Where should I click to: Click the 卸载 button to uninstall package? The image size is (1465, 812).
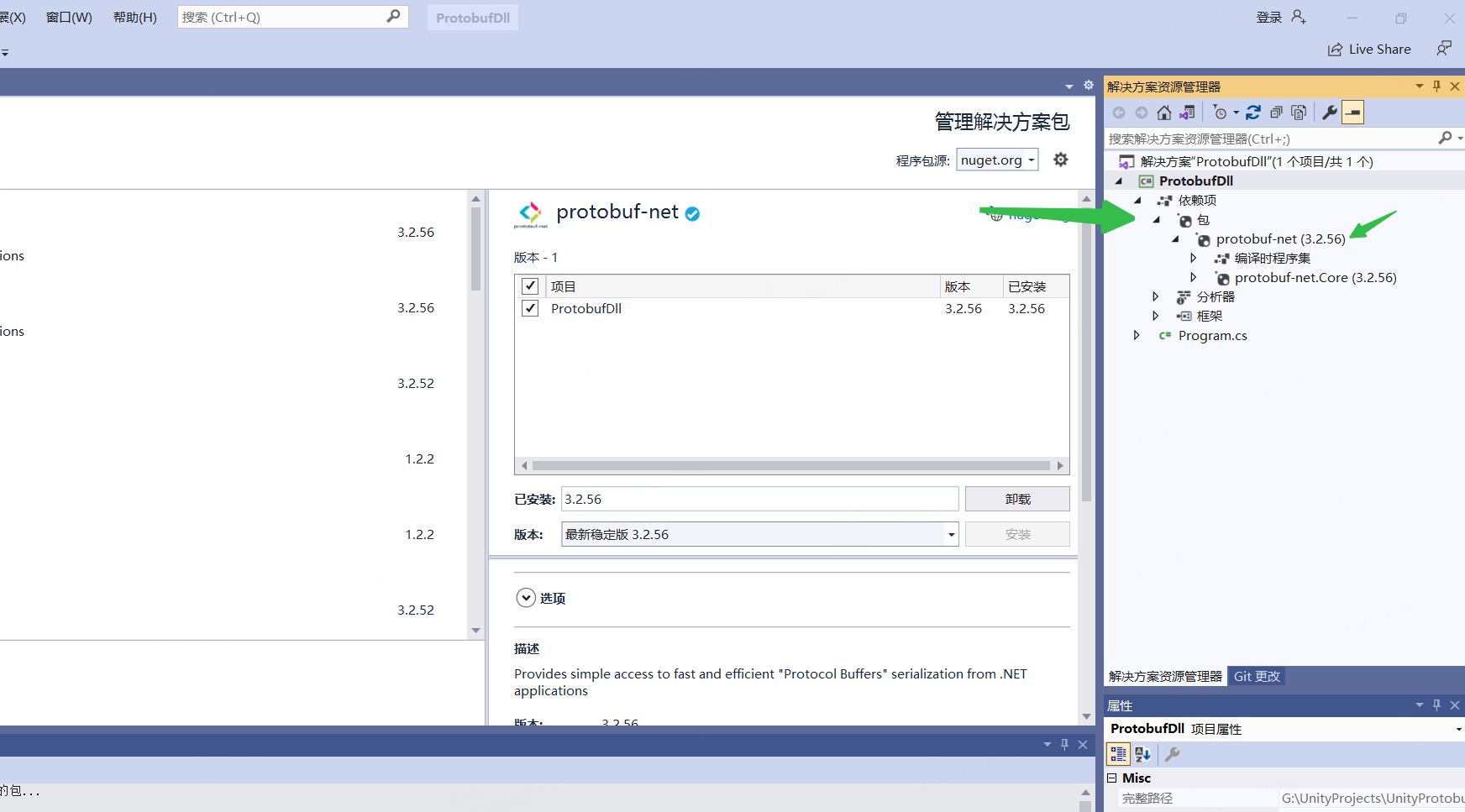tap(1016, 498)
